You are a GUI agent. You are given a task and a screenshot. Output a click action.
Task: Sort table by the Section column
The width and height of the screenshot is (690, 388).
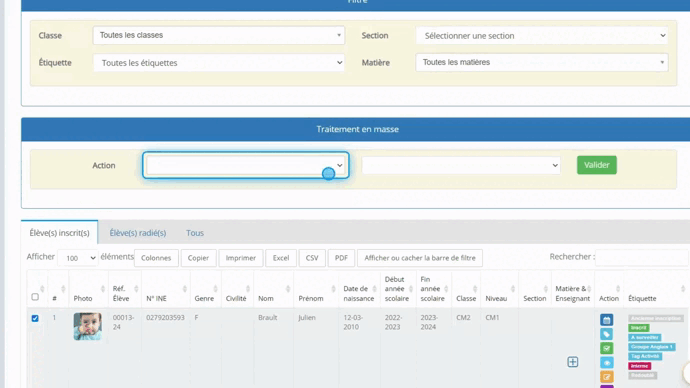pyautogui.click(x=535, y=289)
